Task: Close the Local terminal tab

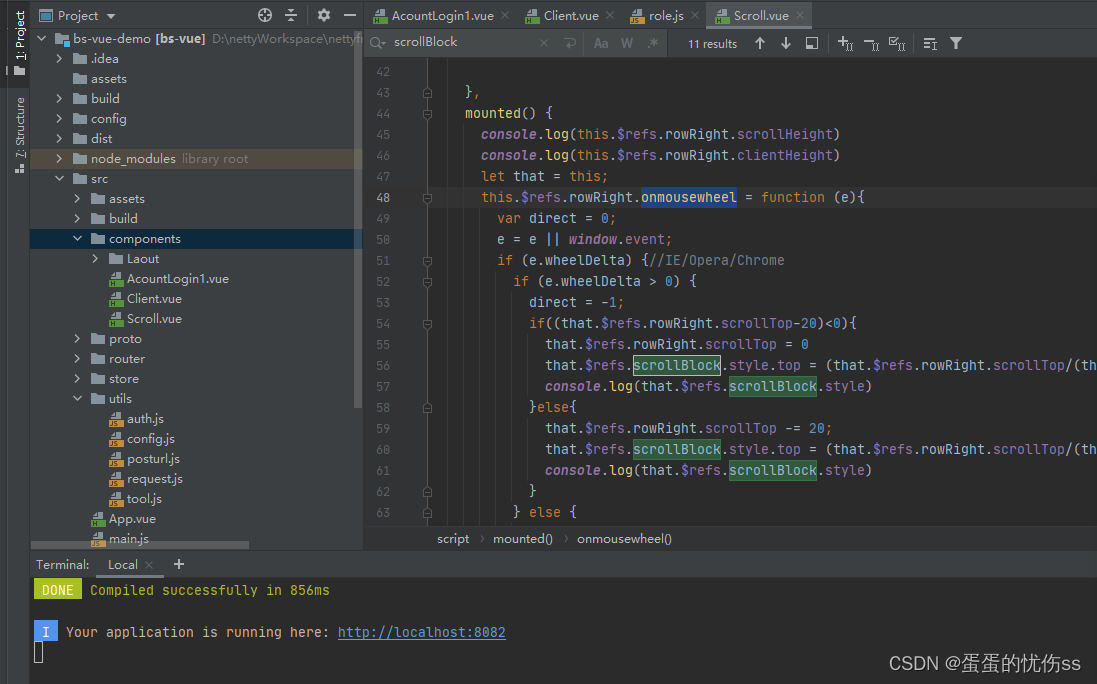Action: (x=149, y=564)
